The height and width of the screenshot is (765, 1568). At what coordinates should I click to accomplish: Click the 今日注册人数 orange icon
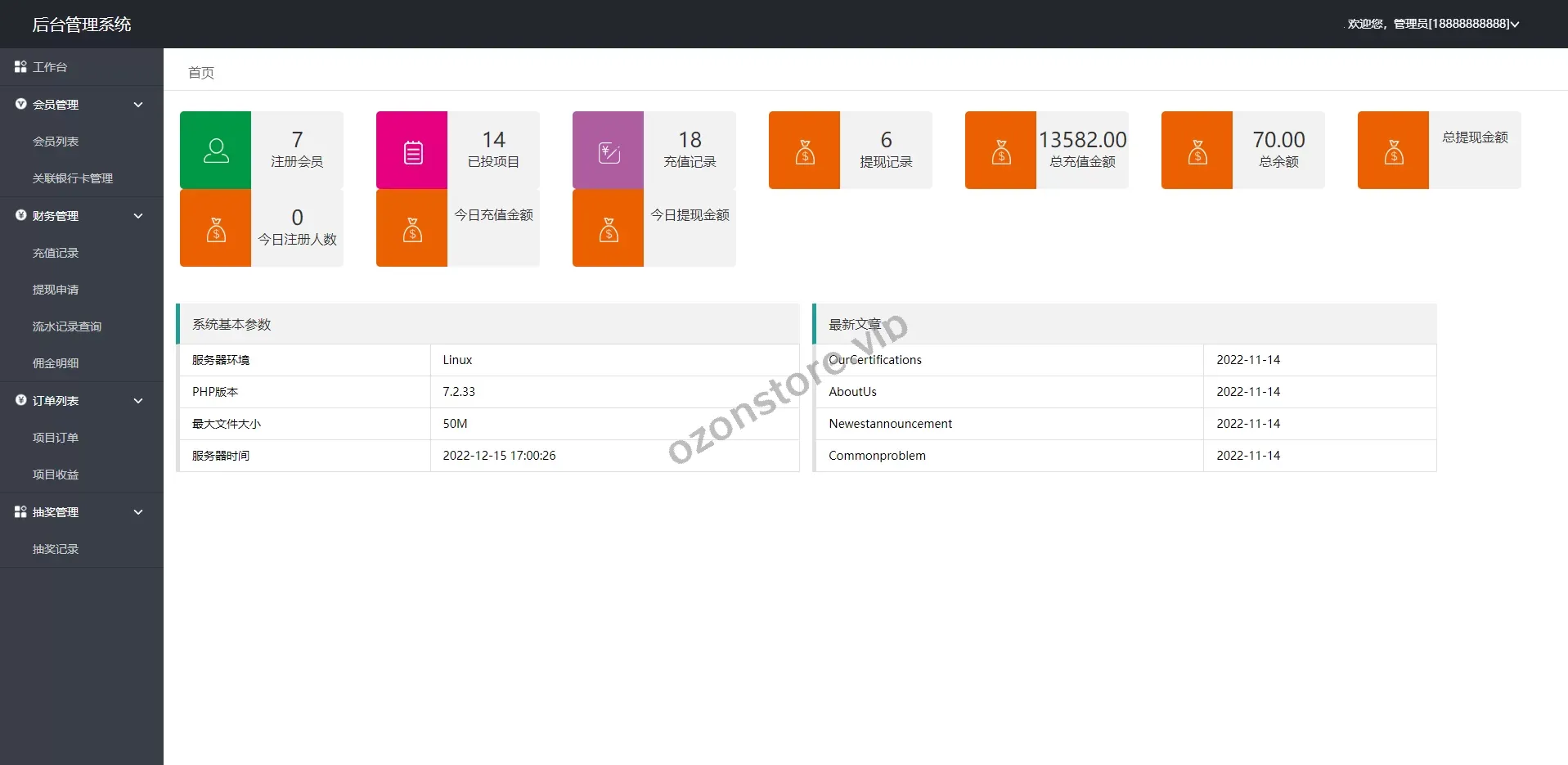pos(216,230)
